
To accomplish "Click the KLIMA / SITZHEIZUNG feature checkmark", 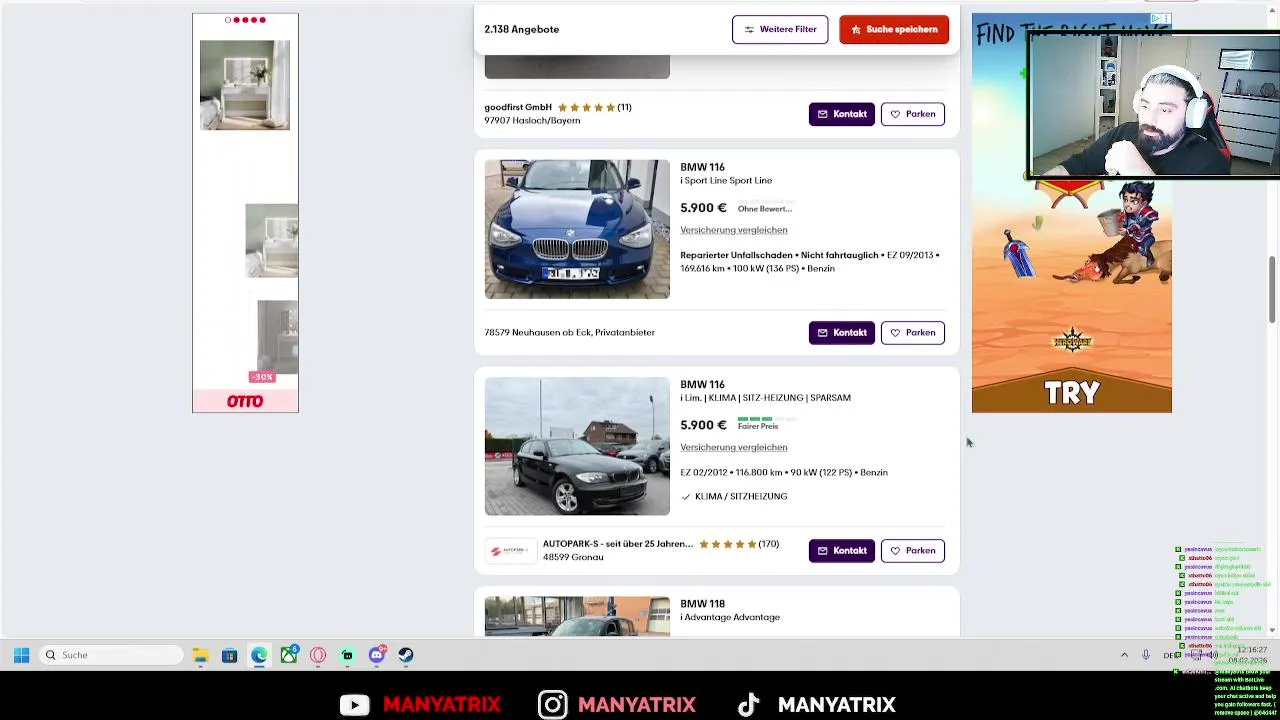I will pos(686,497).
